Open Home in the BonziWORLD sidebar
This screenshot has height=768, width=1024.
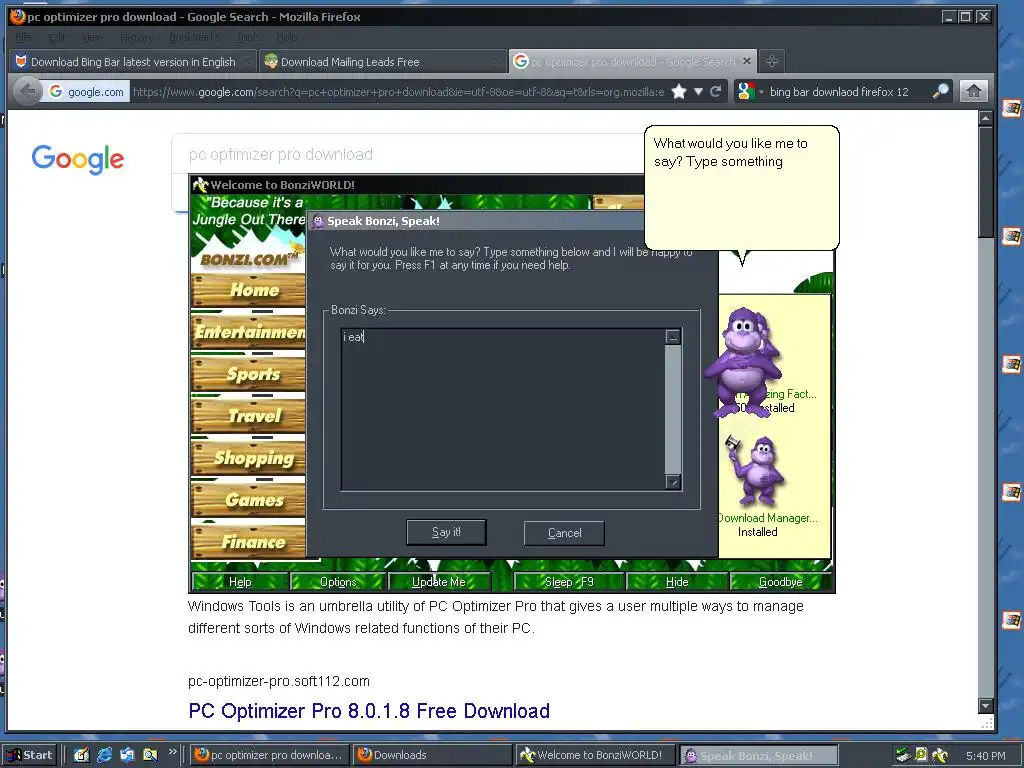pos(248,289)
